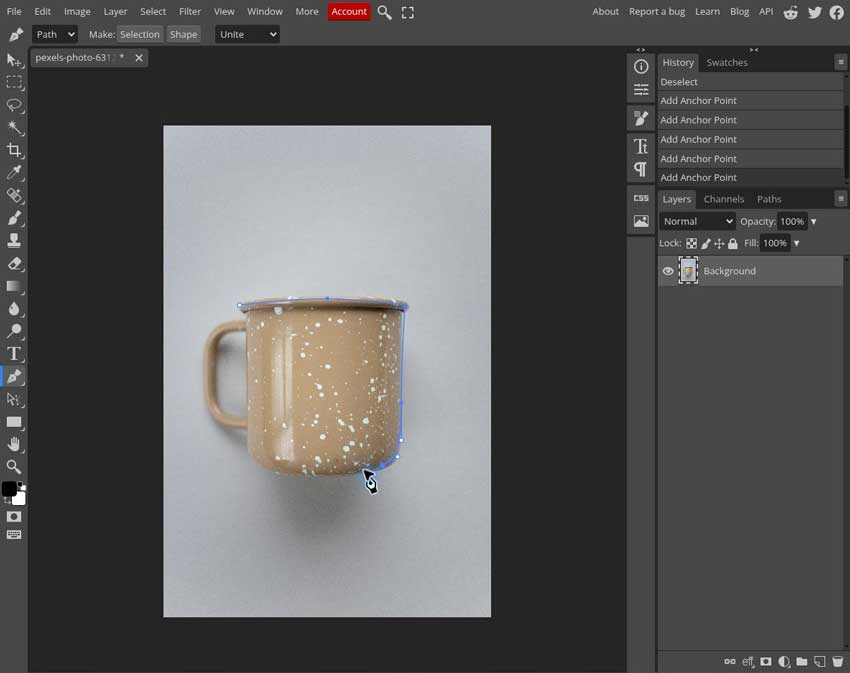Viewport: 850px width, 673px height.
Task: Toggle lock position icon
Action: click(719, 243)
